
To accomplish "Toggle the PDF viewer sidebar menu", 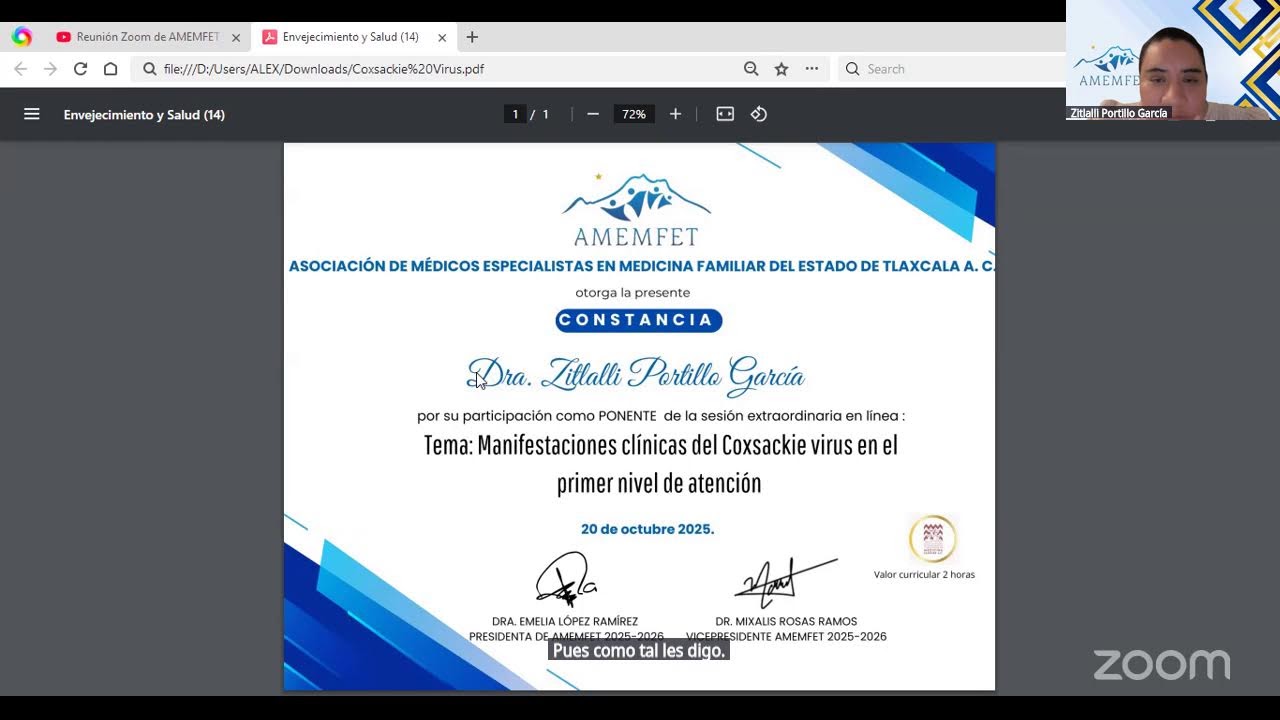I will click(32, 114).
